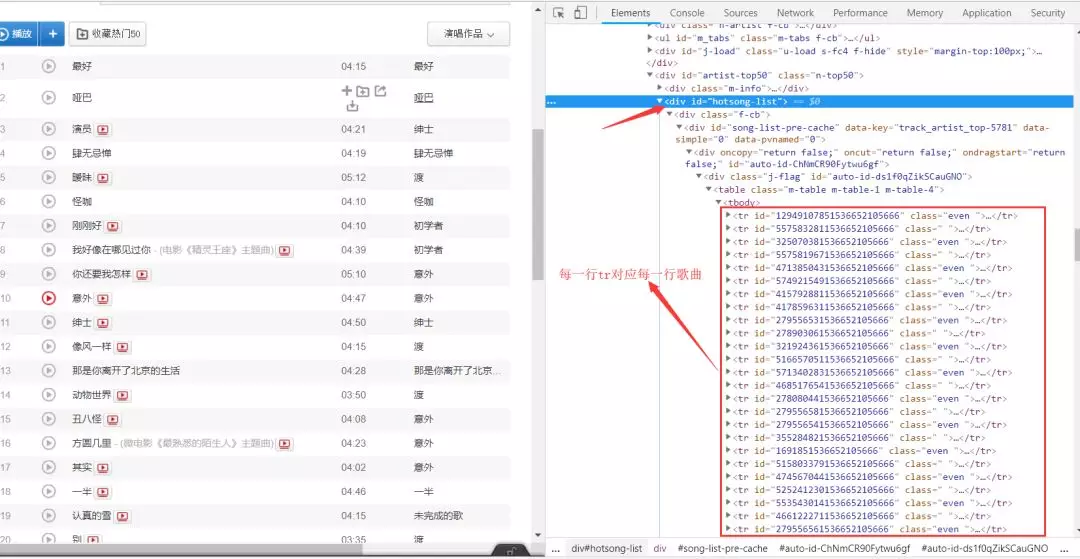The image size is (1080, 559).
Task: Open the MV icon next to 刚刚好
Action: click(113, 226)
